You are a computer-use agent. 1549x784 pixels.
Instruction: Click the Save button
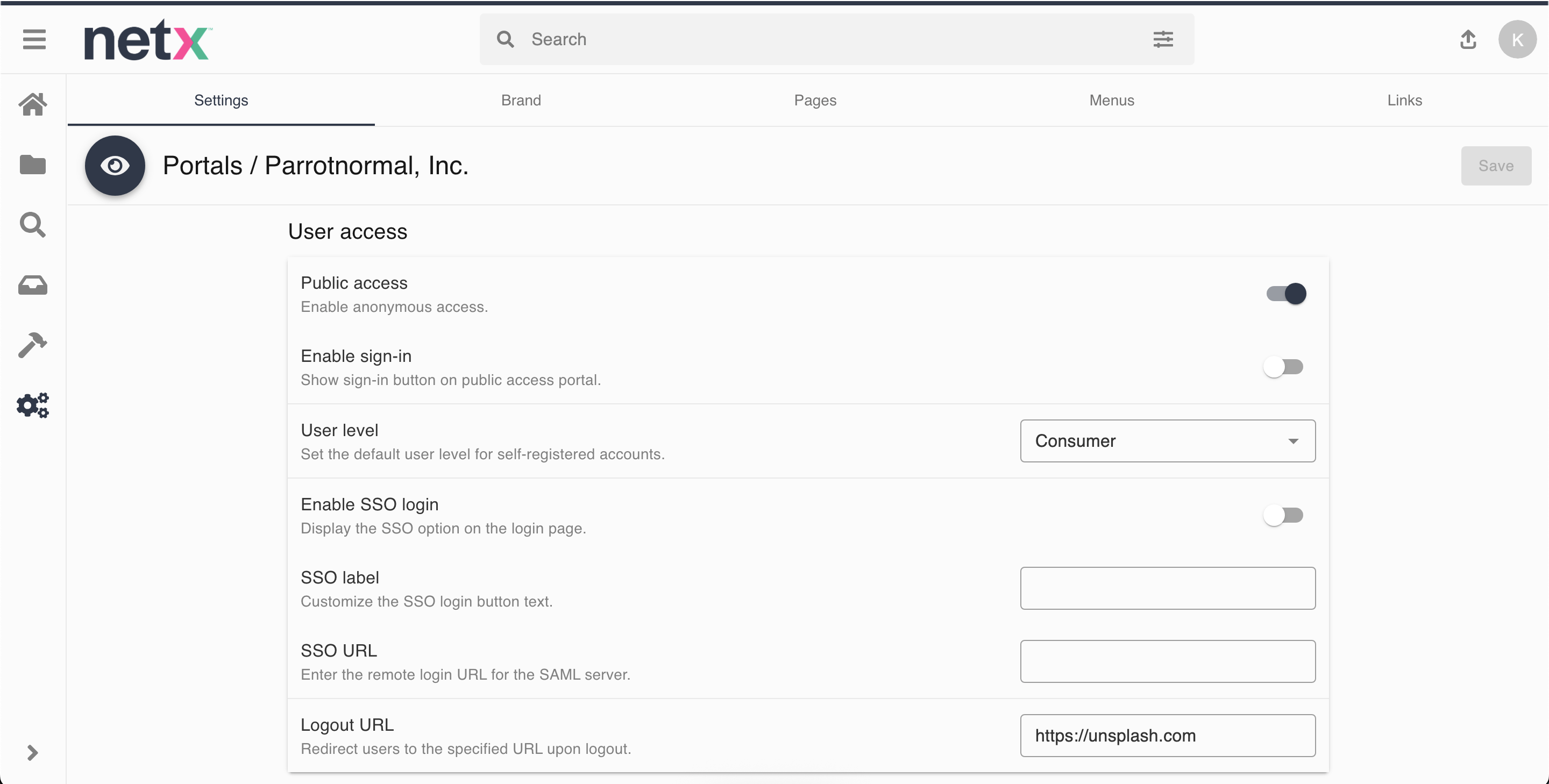pos(1495,166)
